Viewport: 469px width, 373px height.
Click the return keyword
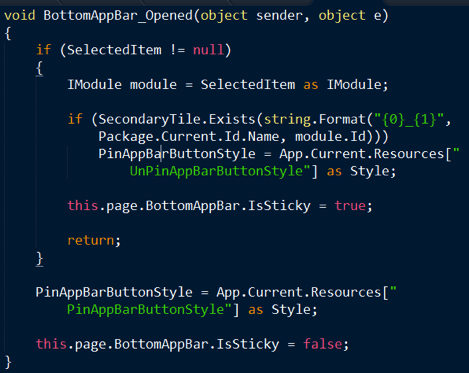91,240
